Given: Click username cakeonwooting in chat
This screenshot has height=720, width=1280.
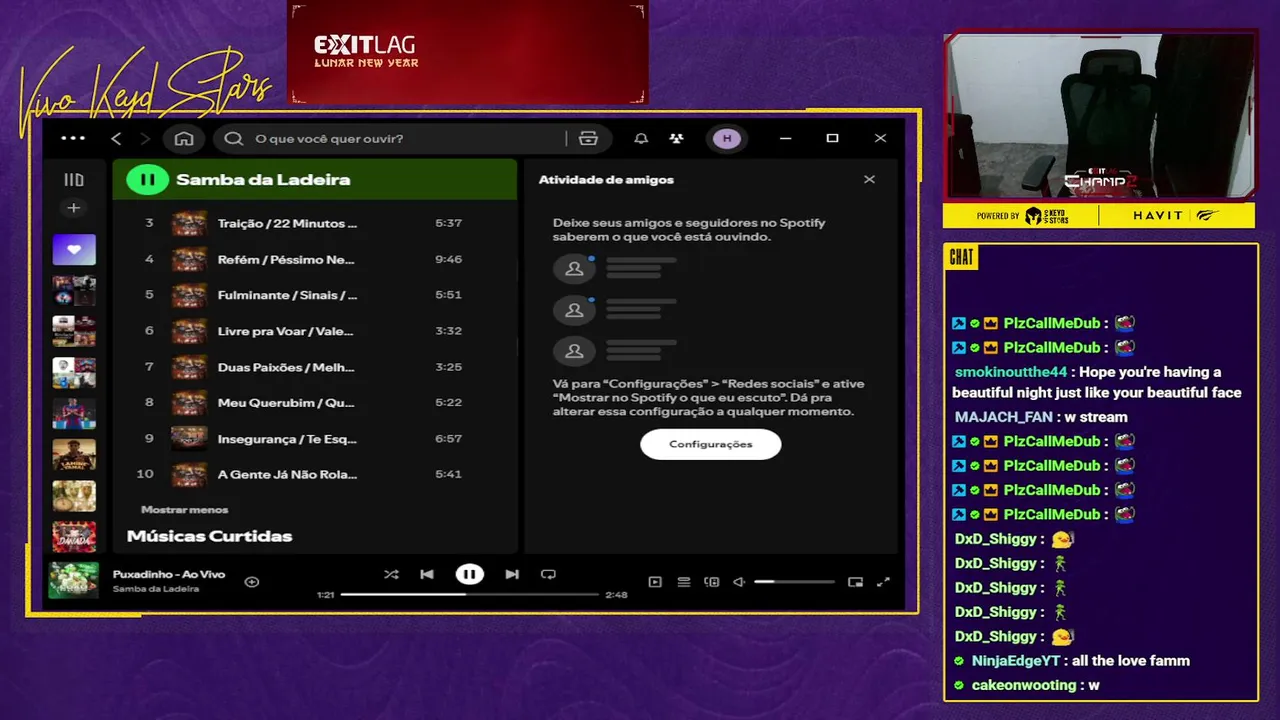Looking at the screenshot, I should (x=1024, y=685).
